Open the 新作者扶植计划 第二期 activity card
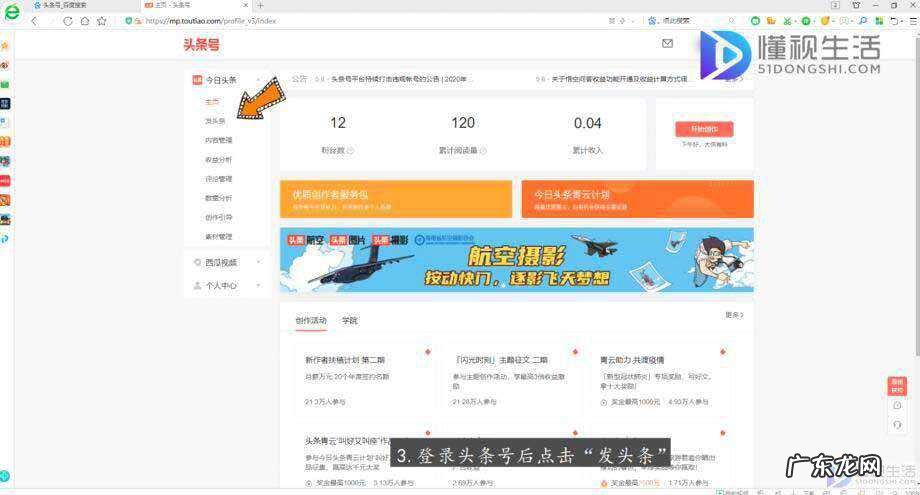Screen dimensions: 920x495 [x=363, y=380]
